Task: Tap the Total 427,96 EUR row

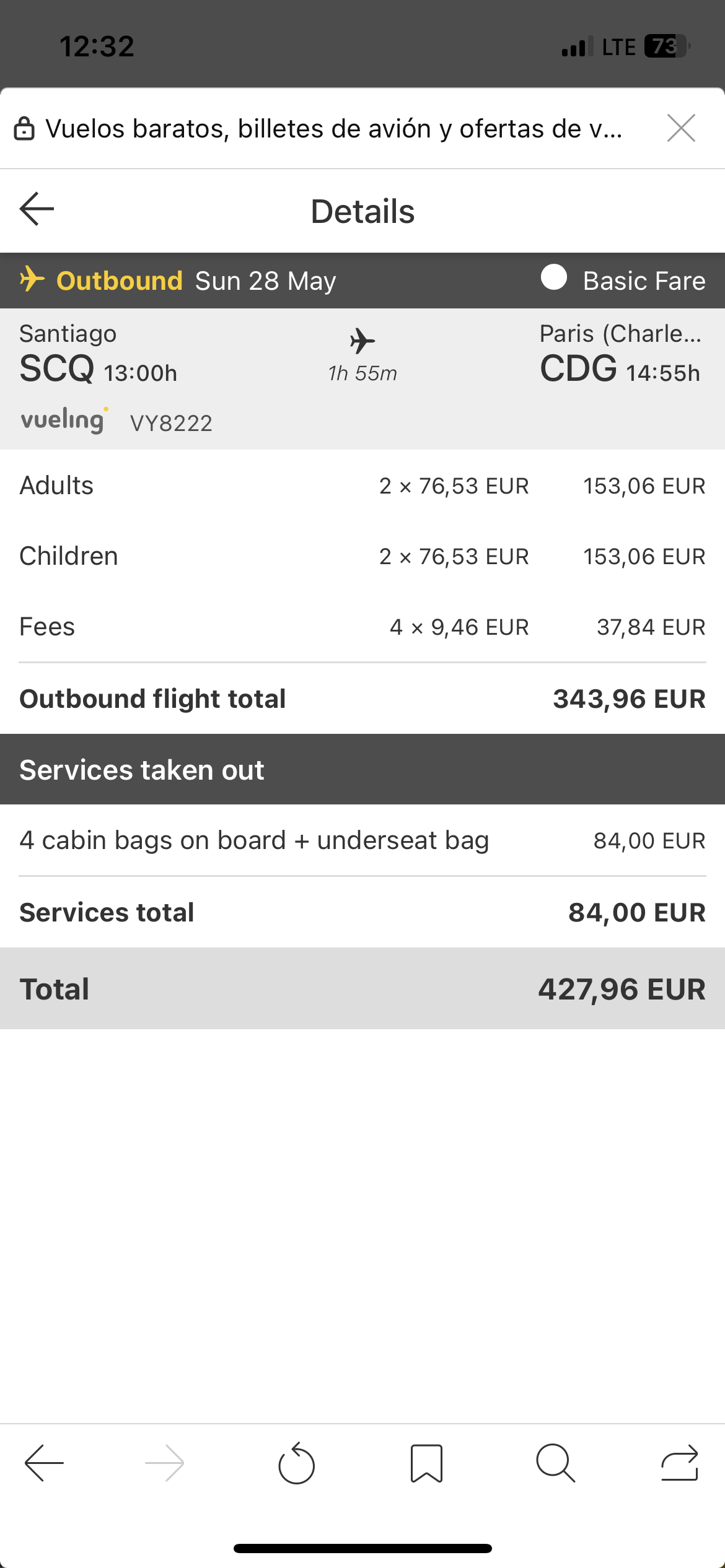Action: (362, 989)
